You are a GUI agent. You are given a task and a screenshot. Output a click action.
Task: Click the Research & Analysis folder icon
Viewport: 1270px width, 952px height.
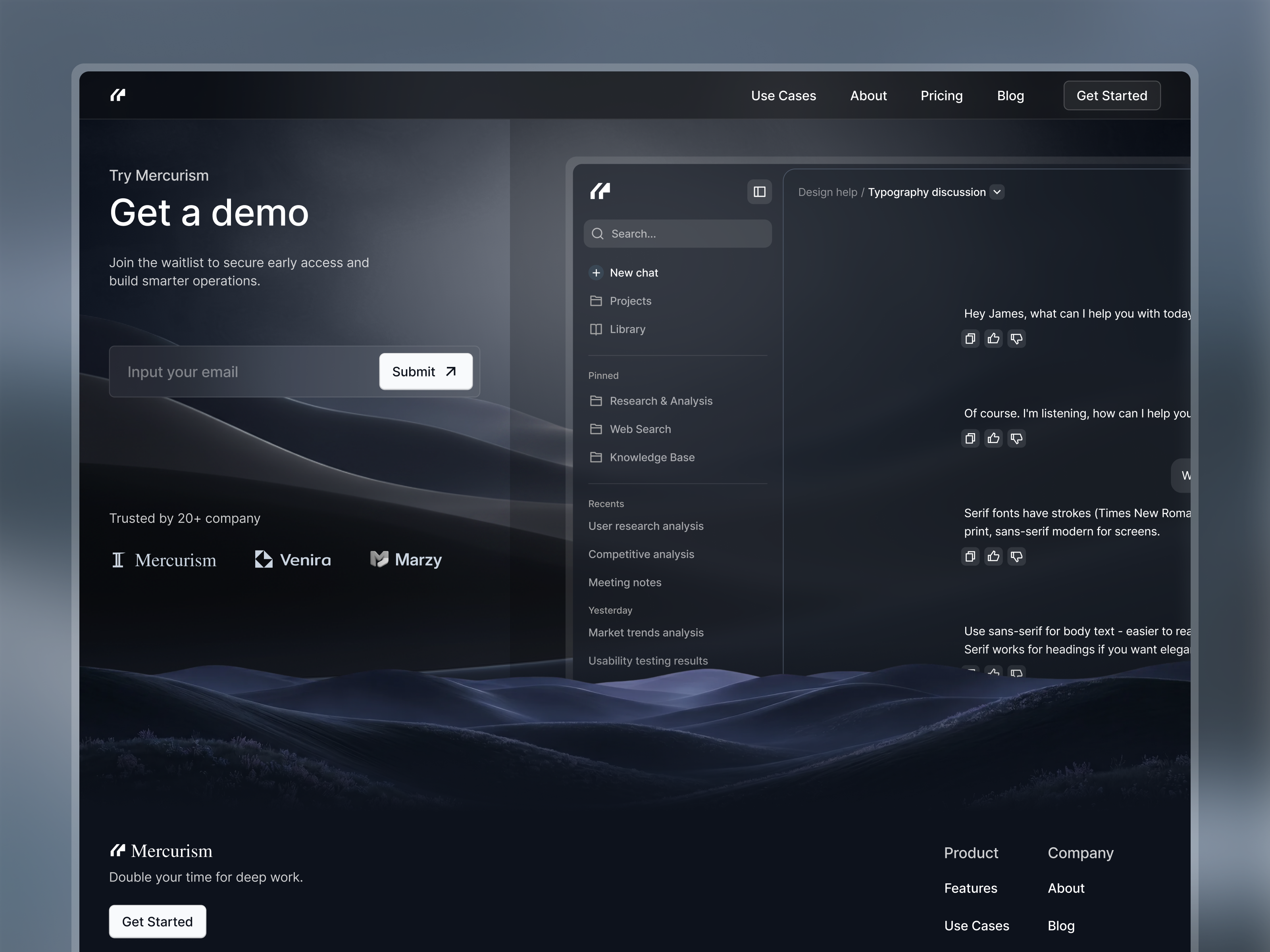click(x=596, y=401)
